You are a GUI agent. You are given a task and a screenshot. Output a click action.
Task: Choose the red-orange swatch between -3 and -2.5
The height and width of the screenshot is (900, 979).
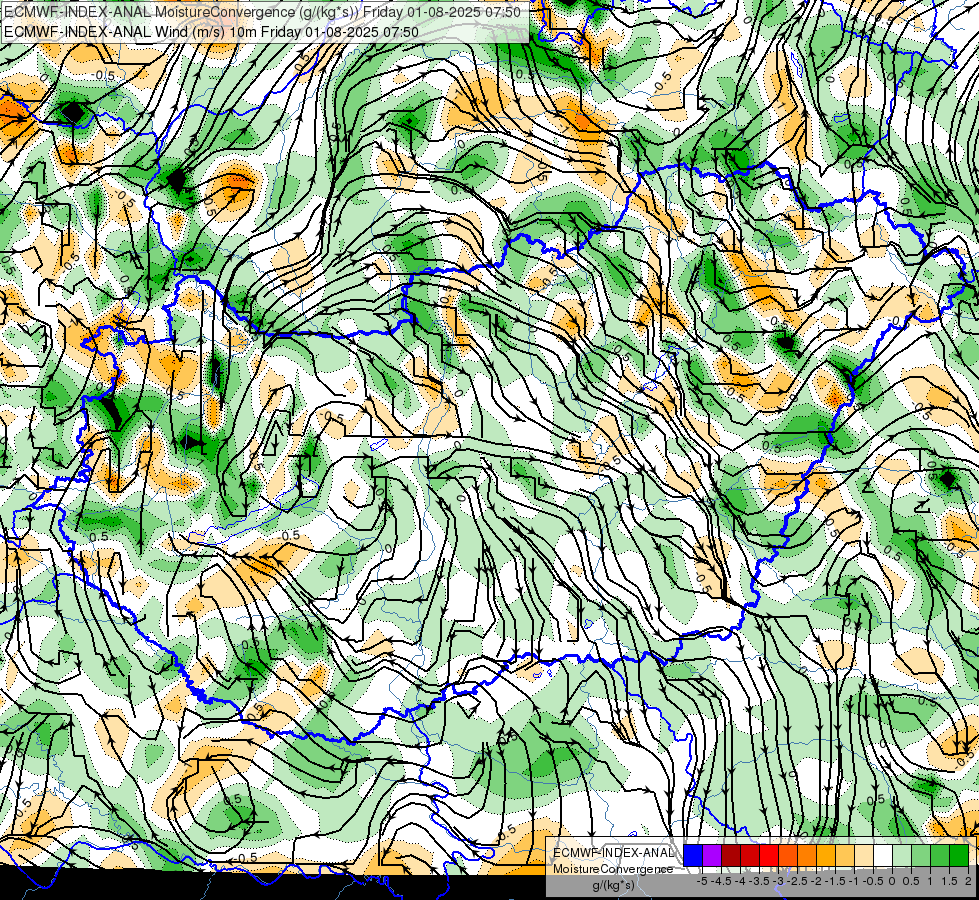point(788,855)
